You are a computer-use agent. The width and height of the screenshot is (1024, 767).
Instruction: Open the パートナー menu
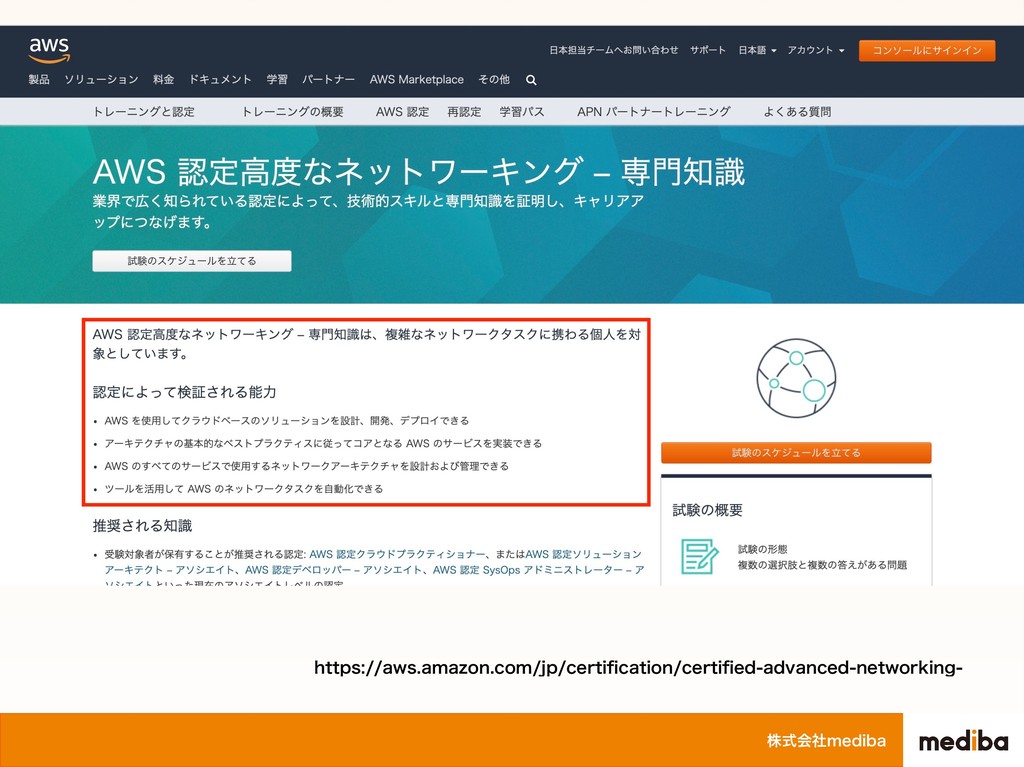coord(328,80)
